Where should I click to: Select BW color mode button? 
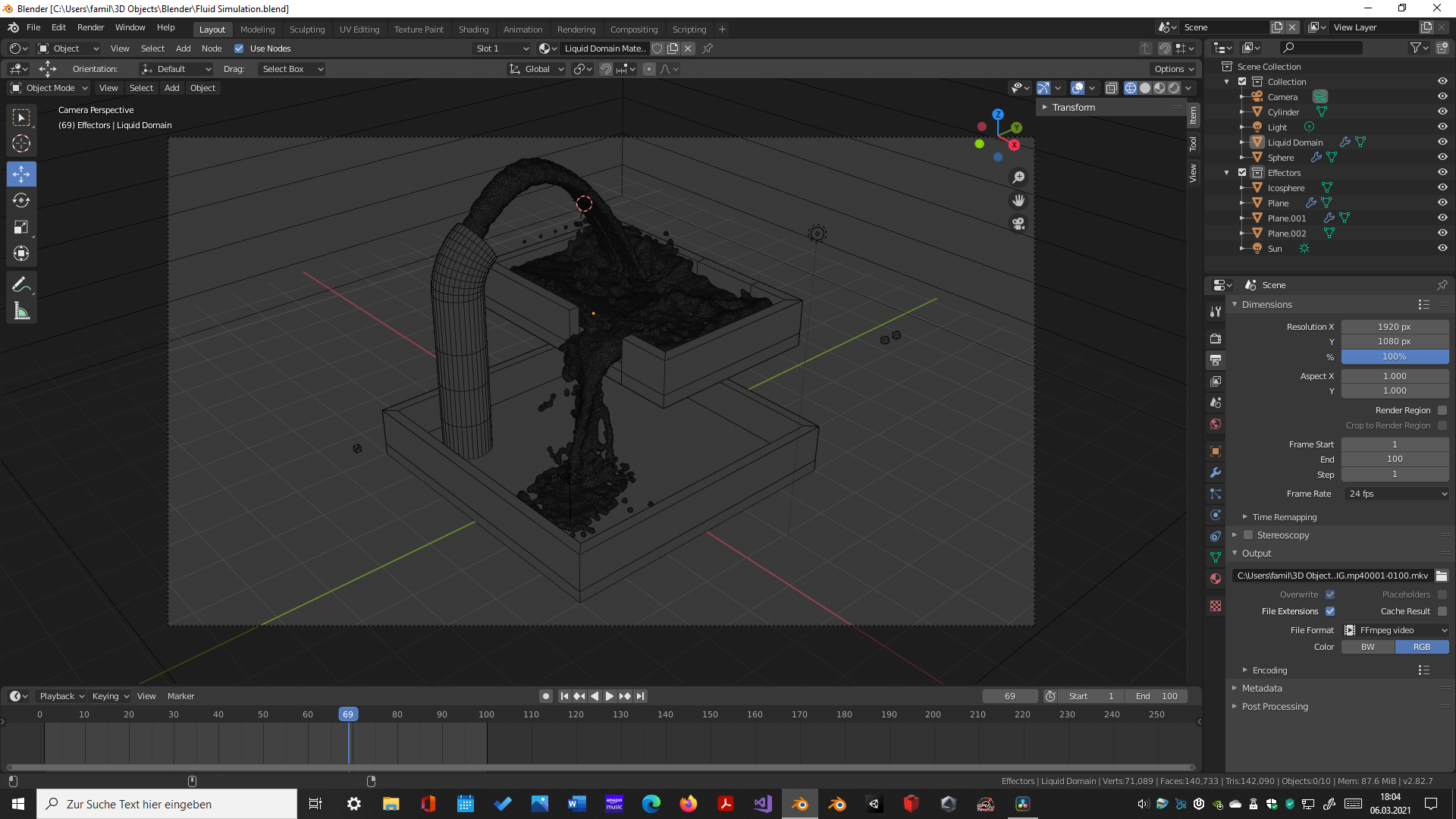[1367, 647]
